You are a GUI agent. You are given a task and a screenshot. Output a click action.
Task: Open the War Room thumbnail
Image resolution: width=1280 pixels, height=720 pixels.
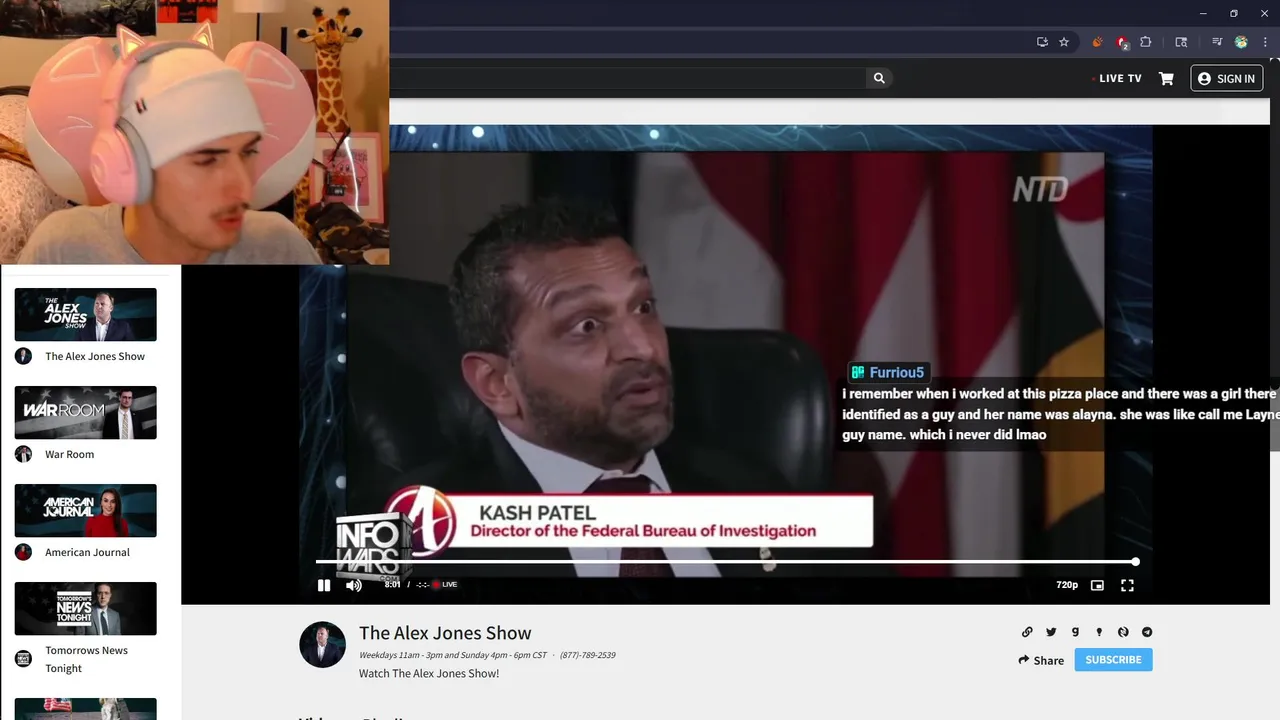(x=85, y=412)
